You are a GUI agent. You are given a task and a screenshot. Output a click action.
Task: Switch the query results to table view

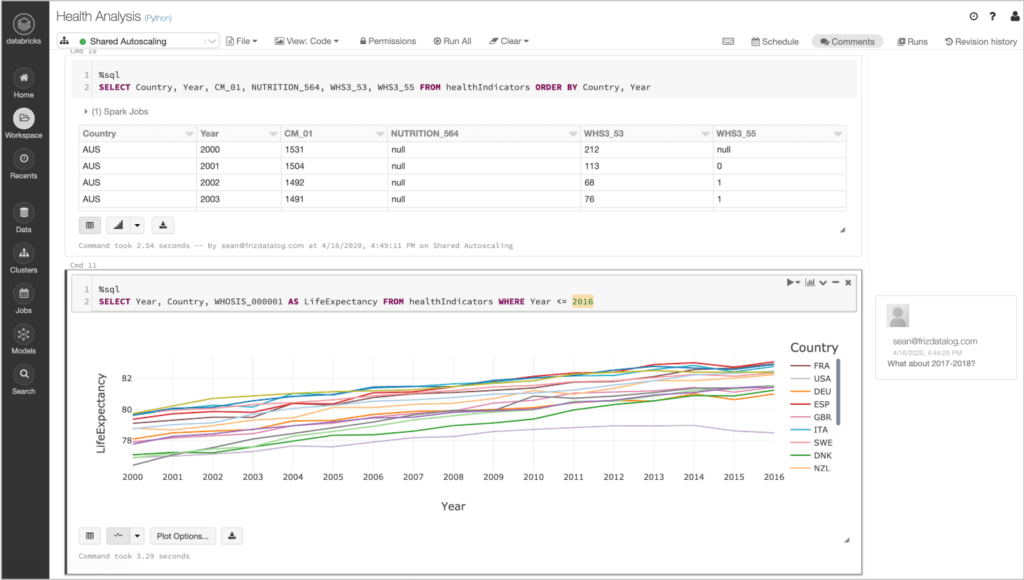(x=89, y=225)
